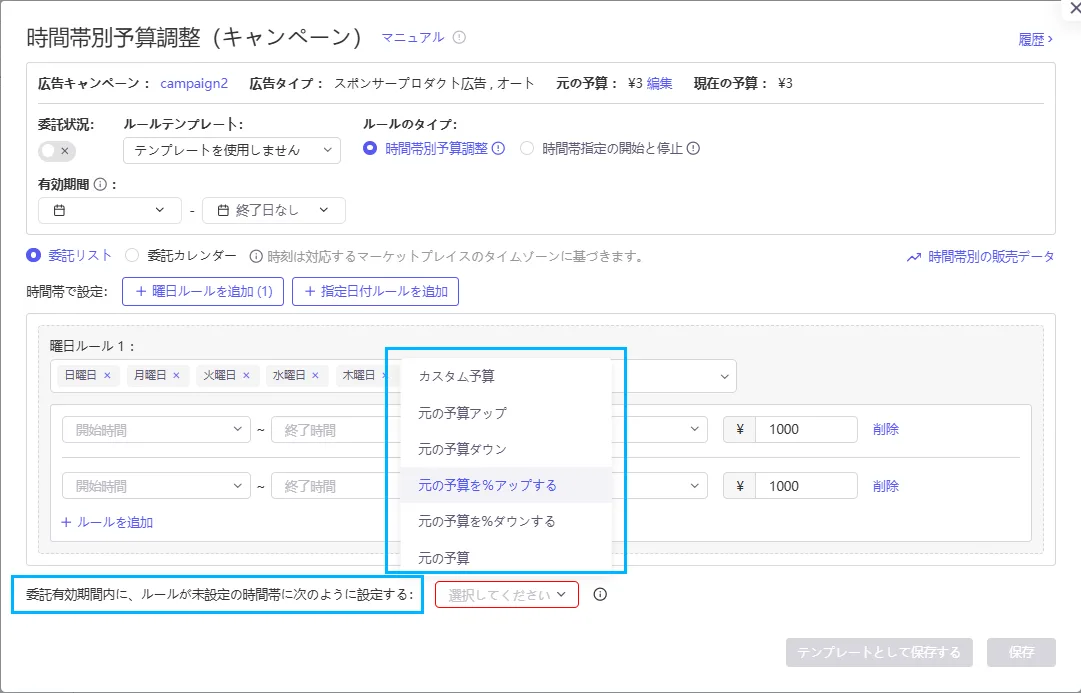Screen dimensions: 1081x693
Task: Click first row budget amount field 1000
Action: (x=807, y=430)
